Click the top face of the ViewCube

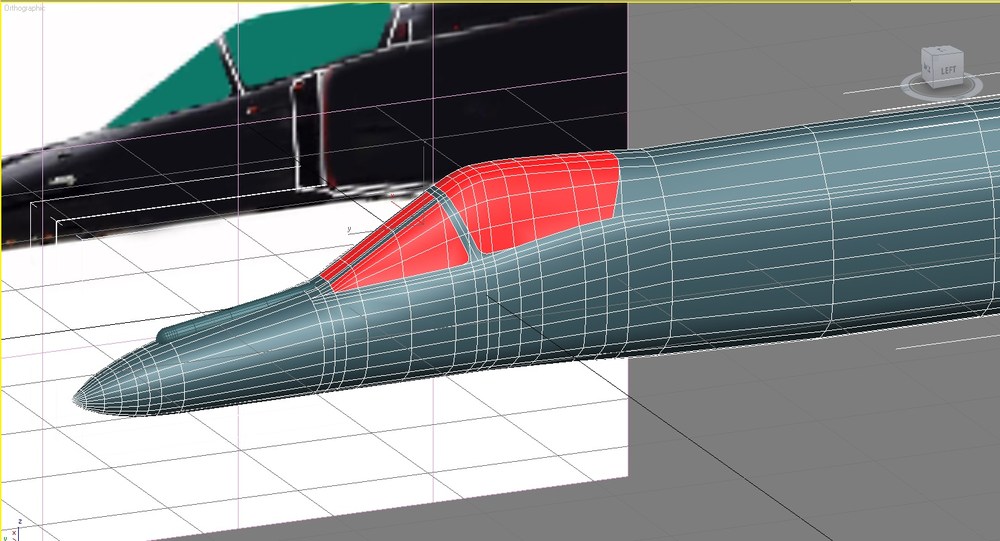[943, 51]
